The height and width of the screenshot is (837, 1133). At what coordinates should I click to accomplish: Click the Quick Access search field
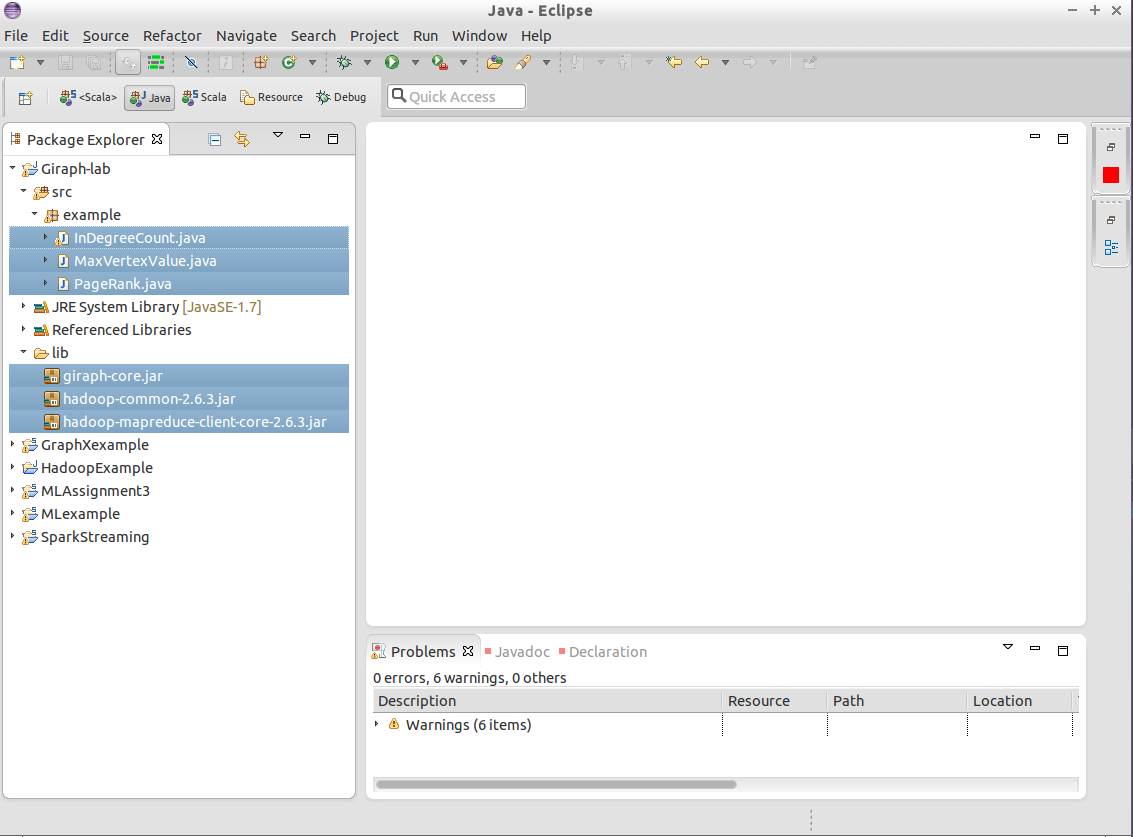pyautogui.click(x=457, y=97)
